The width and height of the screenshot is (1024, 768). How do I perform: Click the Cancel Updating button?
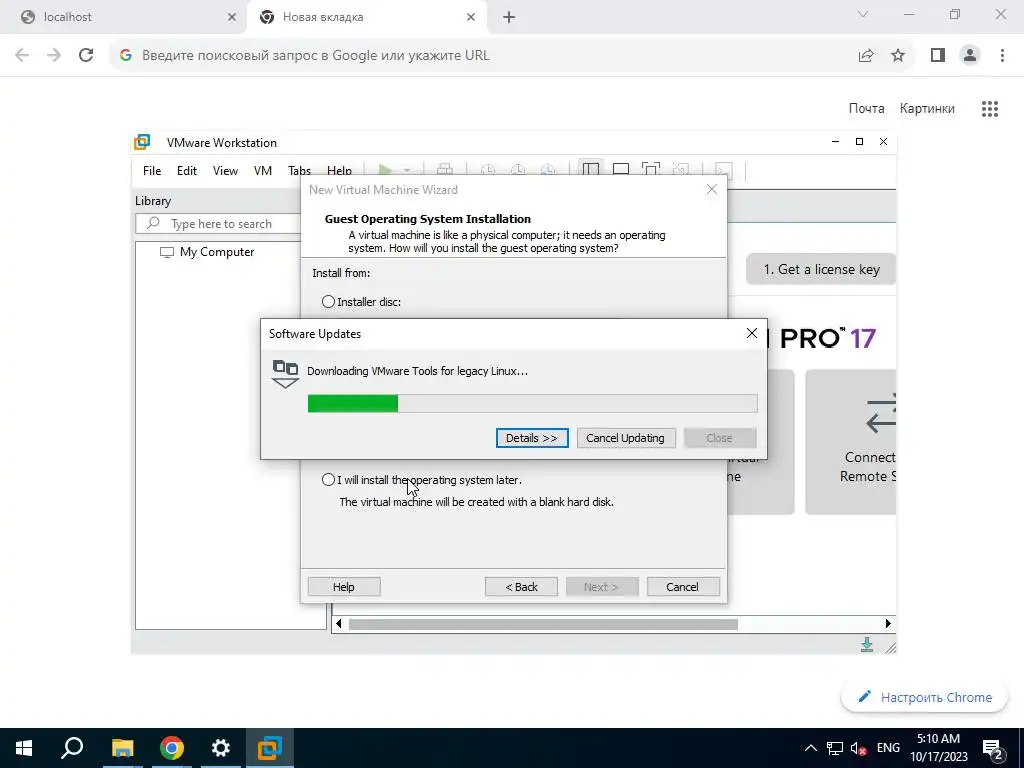625,438
